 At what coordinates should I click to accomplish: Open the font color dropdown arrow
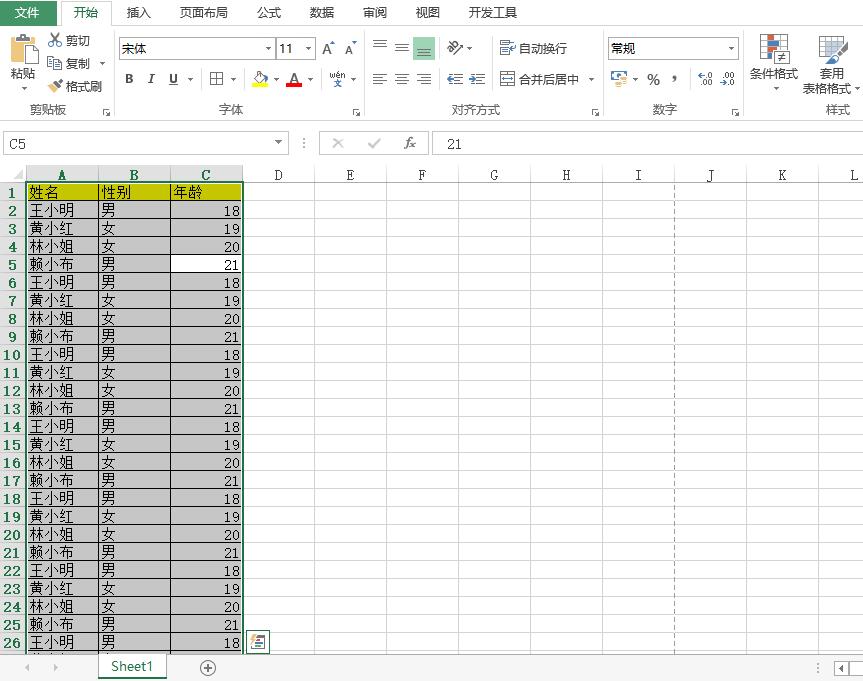(x=310, y=79)
